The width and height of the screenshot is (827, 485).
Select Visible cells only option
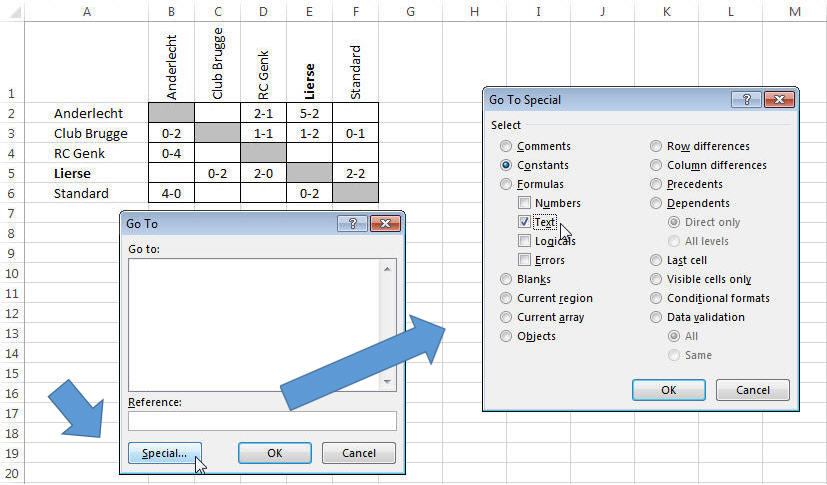coord(656,279)
